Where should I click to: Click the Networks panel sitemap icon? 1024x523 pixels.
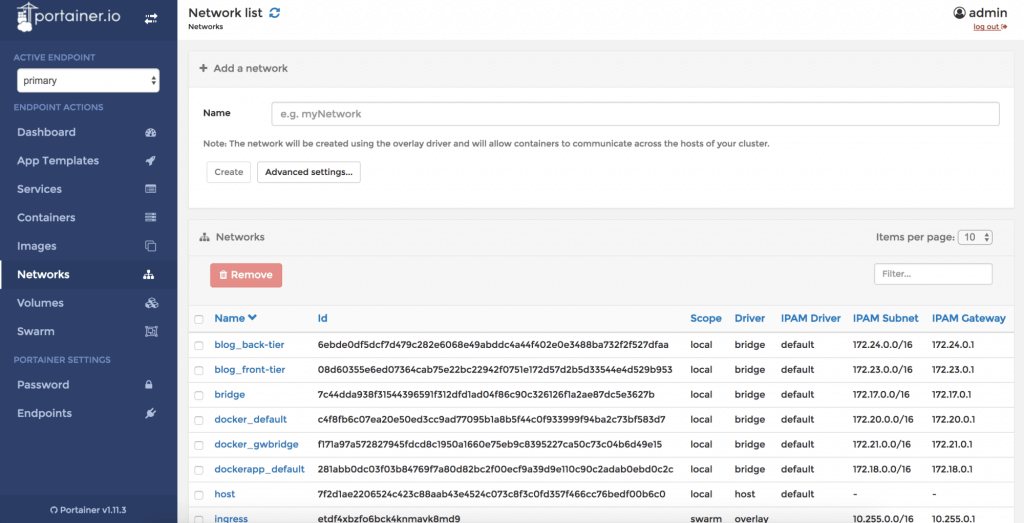pyautogui.click(x=204, y=237)
